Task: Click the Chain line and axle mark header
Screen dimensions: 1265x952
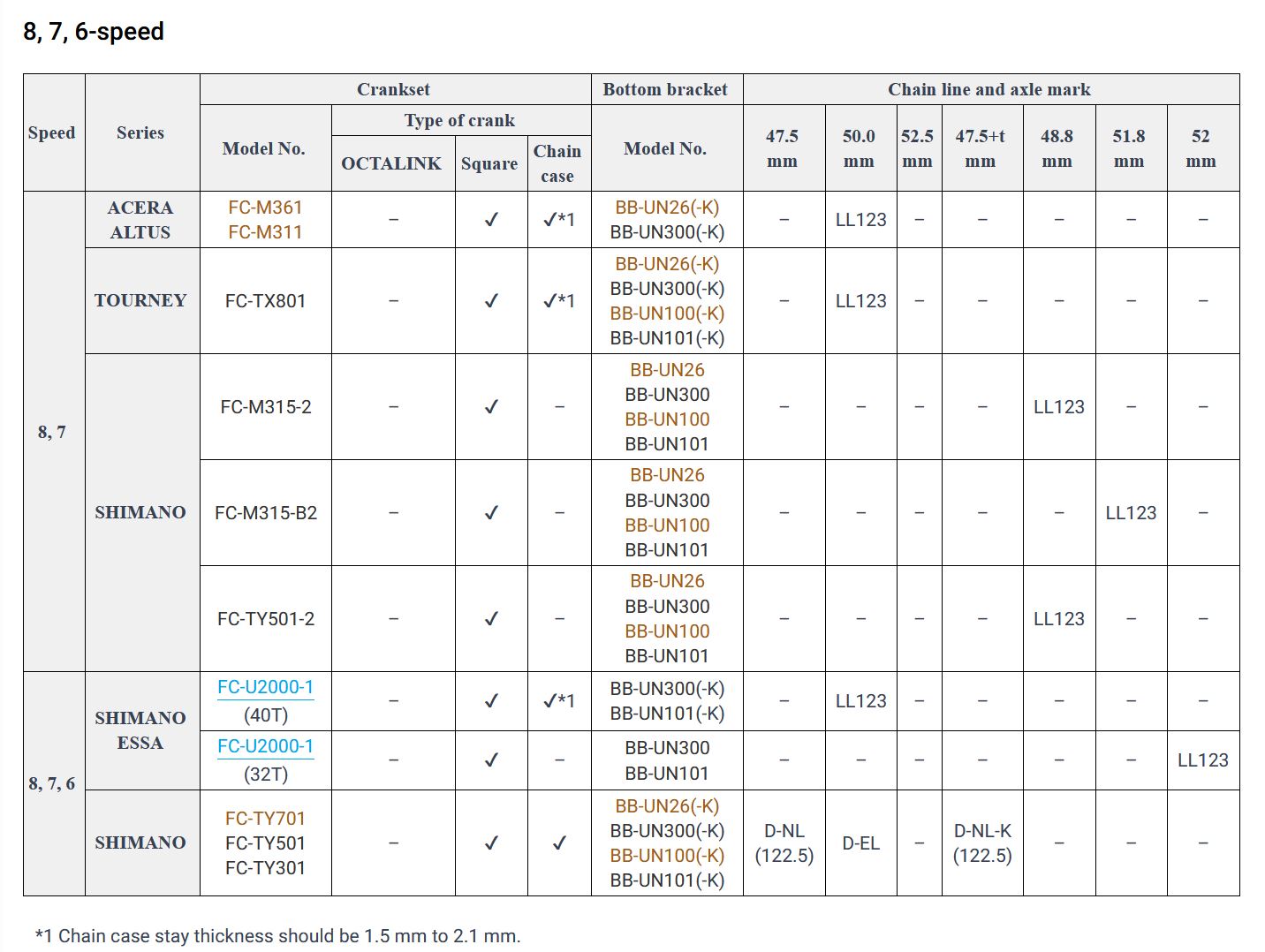Action: coord(989,89)
